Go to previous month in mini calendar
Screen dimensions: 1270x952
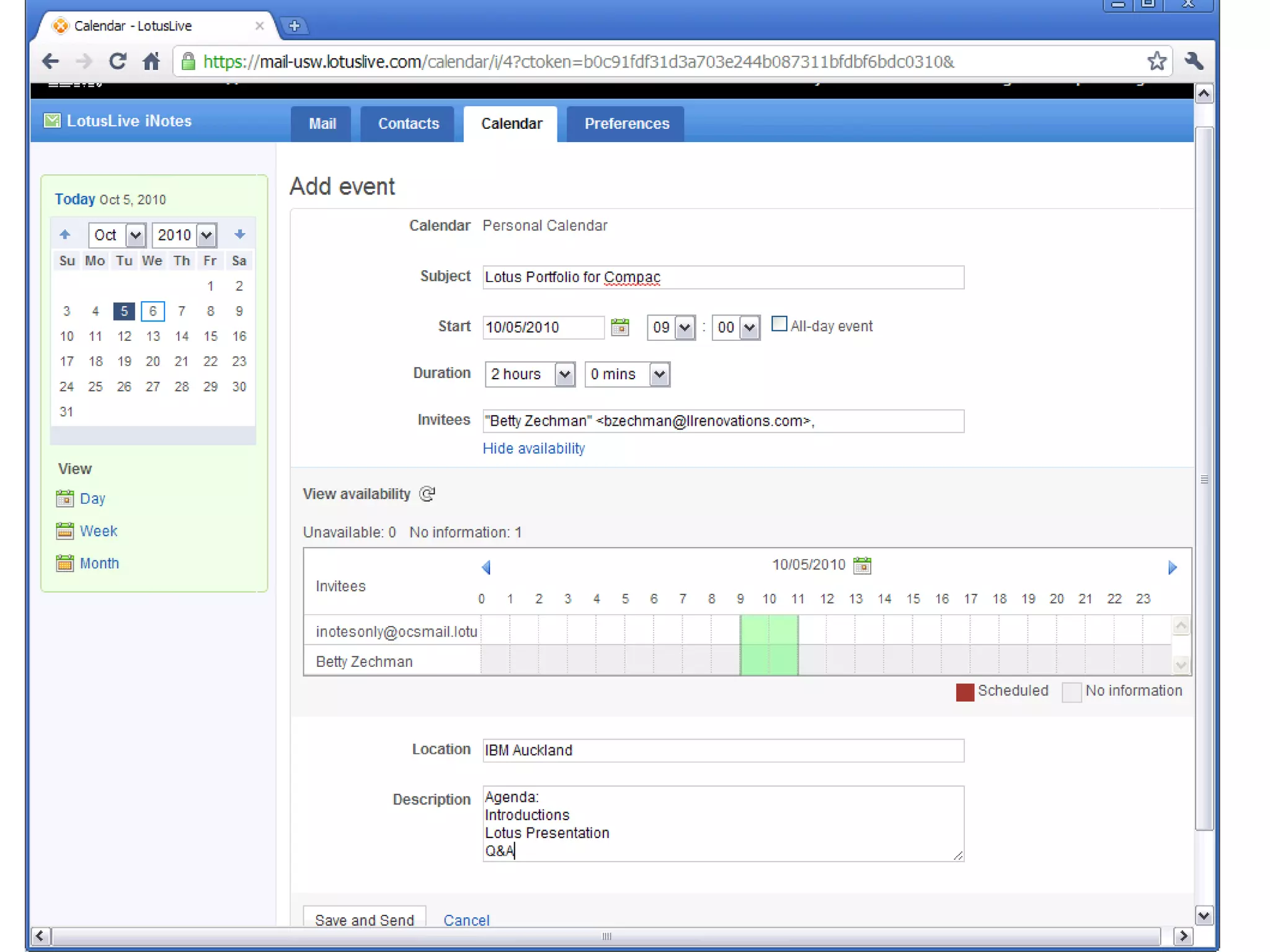point(65,234)
